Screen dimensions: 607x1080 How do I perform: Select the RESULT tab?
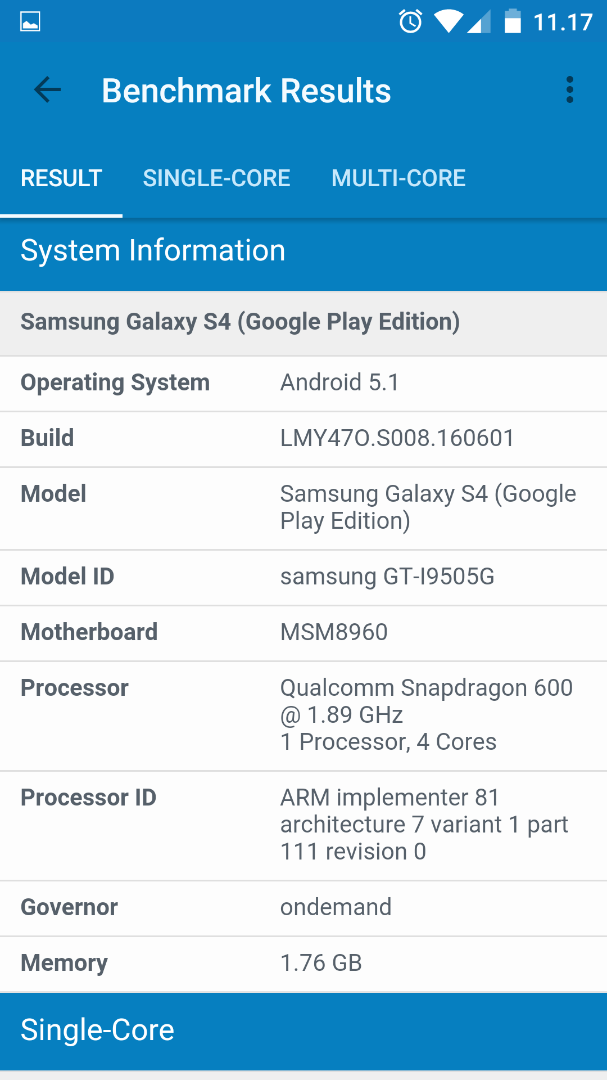coord(61,178)
